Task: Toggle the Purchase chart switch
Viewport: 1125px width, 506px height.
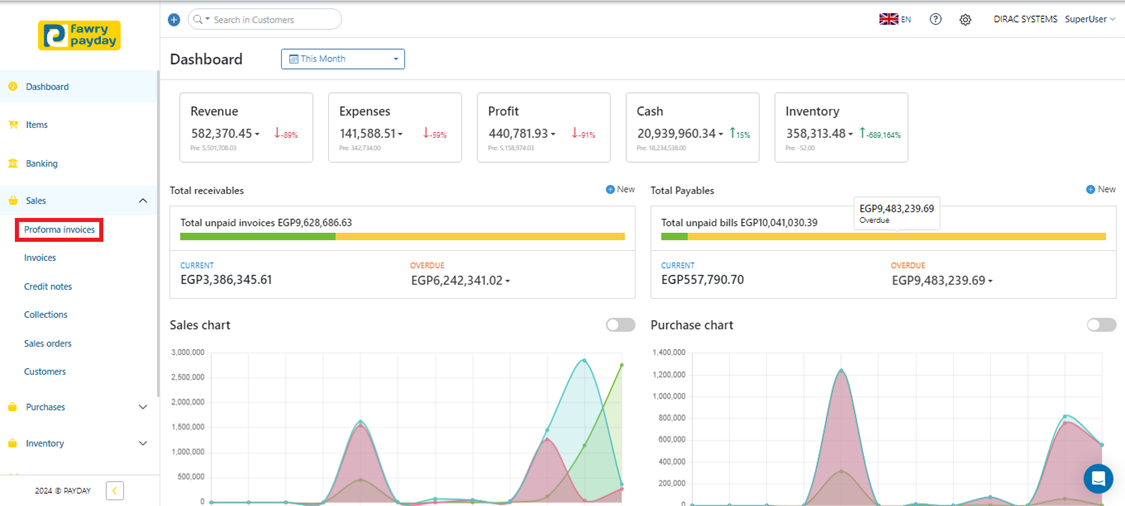Action: (x=1101, y=325)
